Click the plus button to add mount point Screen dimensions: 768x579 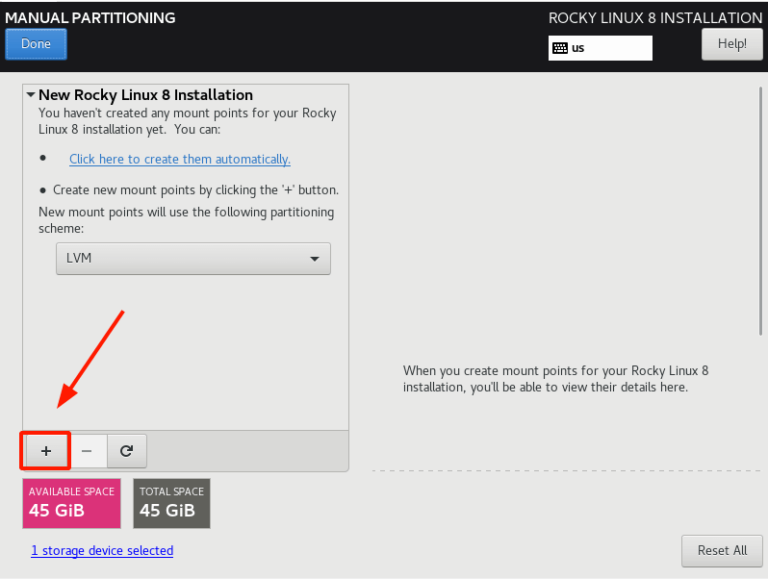click(46, 451)
